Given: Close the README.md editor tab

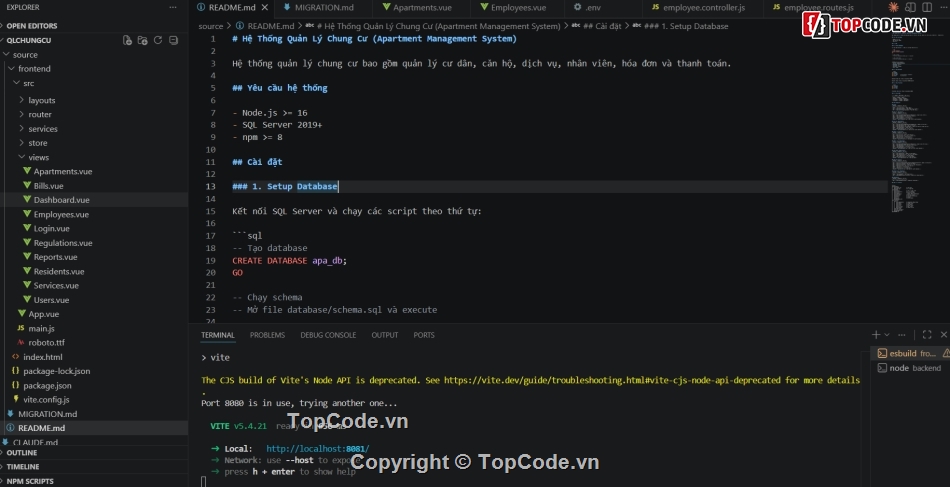Looking at the screenshot, I should tap(265, 7).
